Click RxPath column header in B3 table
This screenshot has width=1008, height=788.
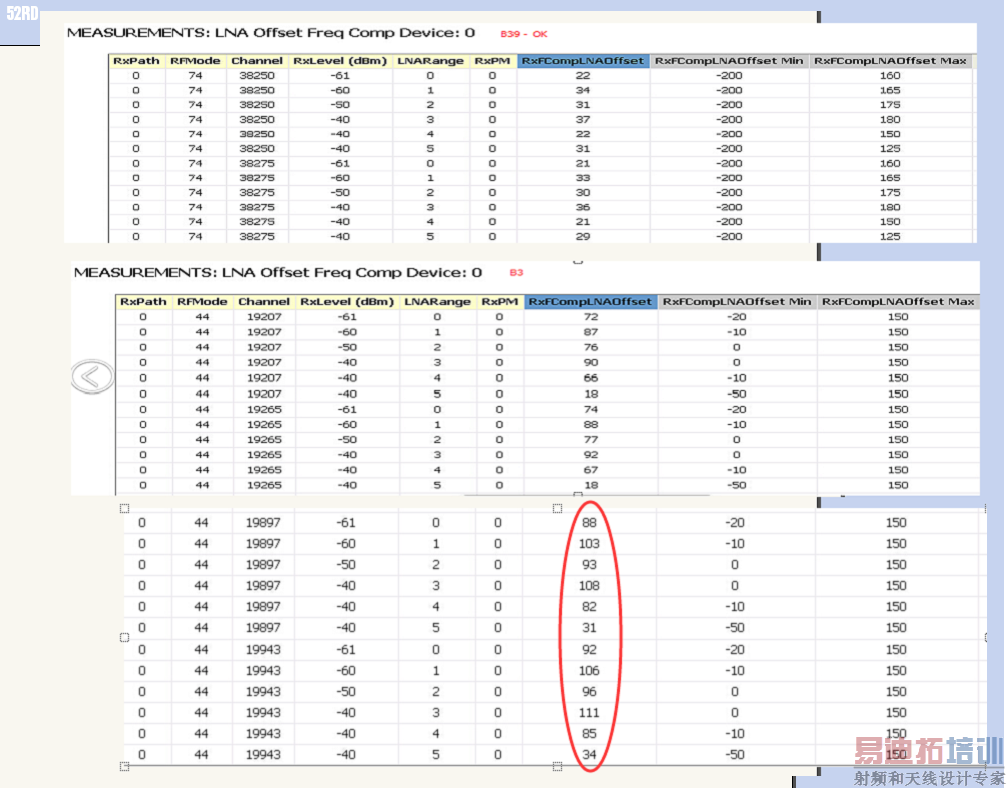point(143,301)
